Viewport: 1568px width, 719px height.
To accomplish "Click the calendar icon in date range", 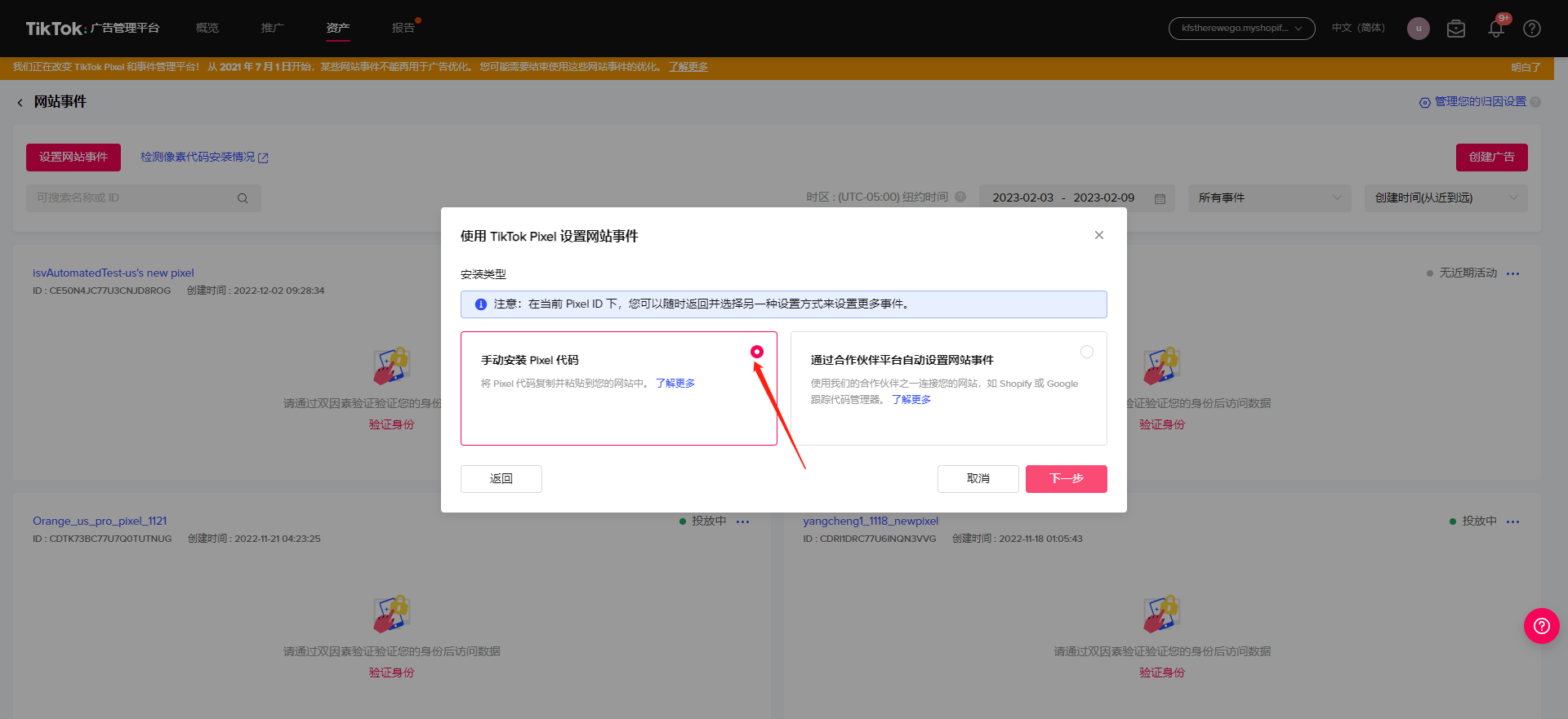I will 1160,198.
